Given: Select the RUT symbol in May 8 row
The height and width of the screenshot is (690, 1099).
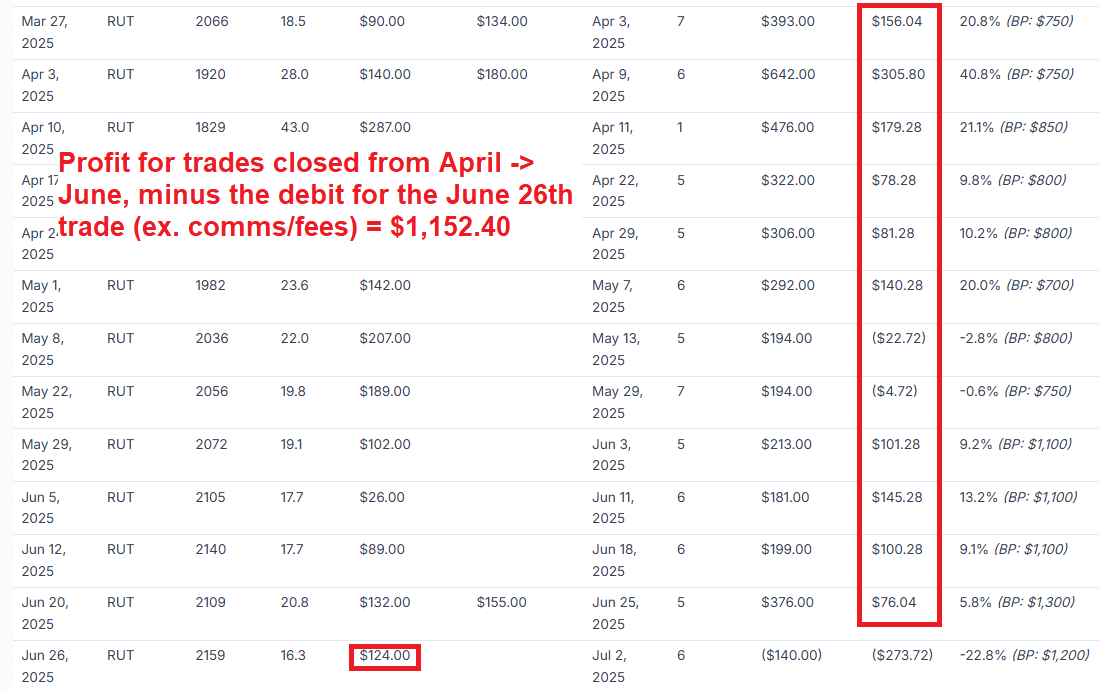Looking at the screenshot, I should 120,338.
